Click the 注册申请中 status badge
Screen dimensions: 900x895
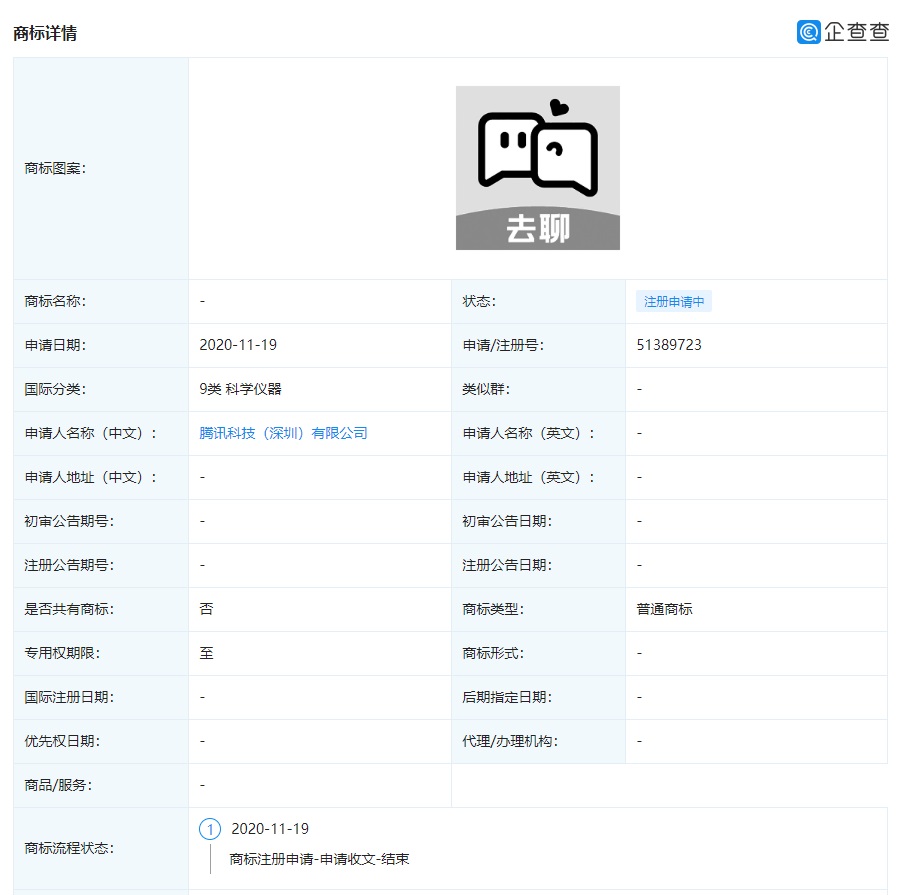point(673,302)
